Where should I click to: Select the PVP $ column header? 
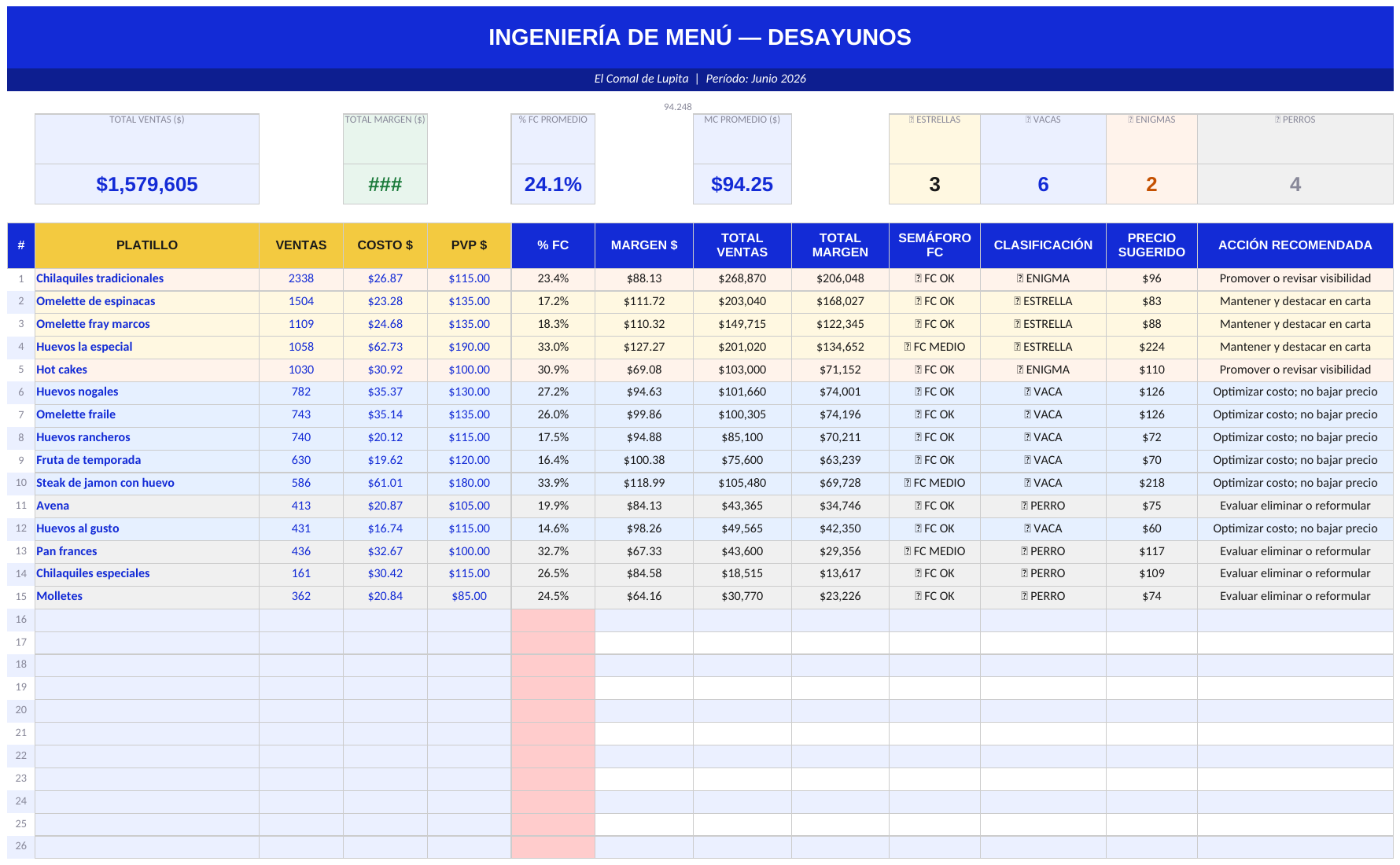(x=470, y=245)
